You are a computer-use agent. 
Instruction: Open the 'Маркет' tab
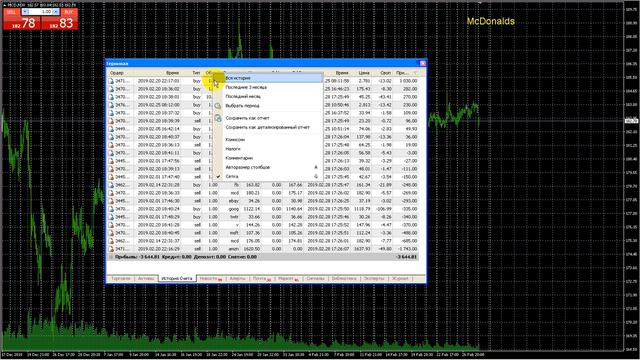click(288, 278)
